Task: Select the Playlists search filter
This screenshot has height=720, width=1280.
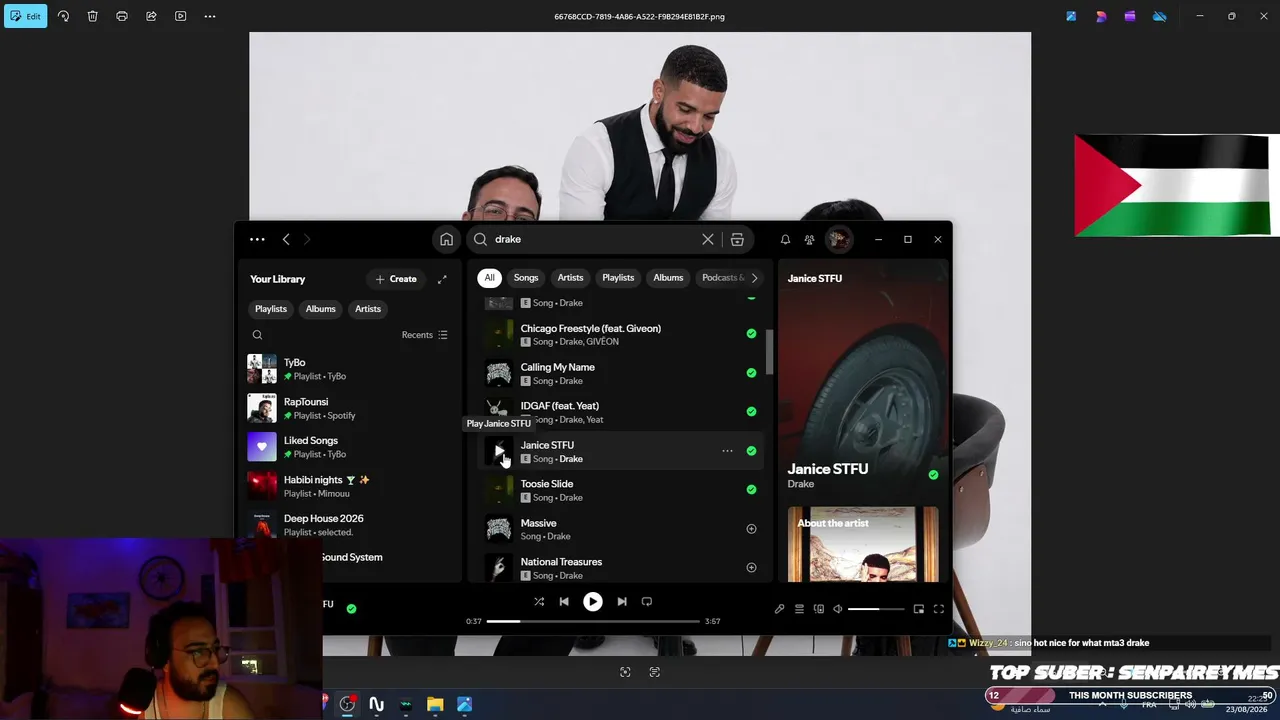Action: [x=618, y=278]
